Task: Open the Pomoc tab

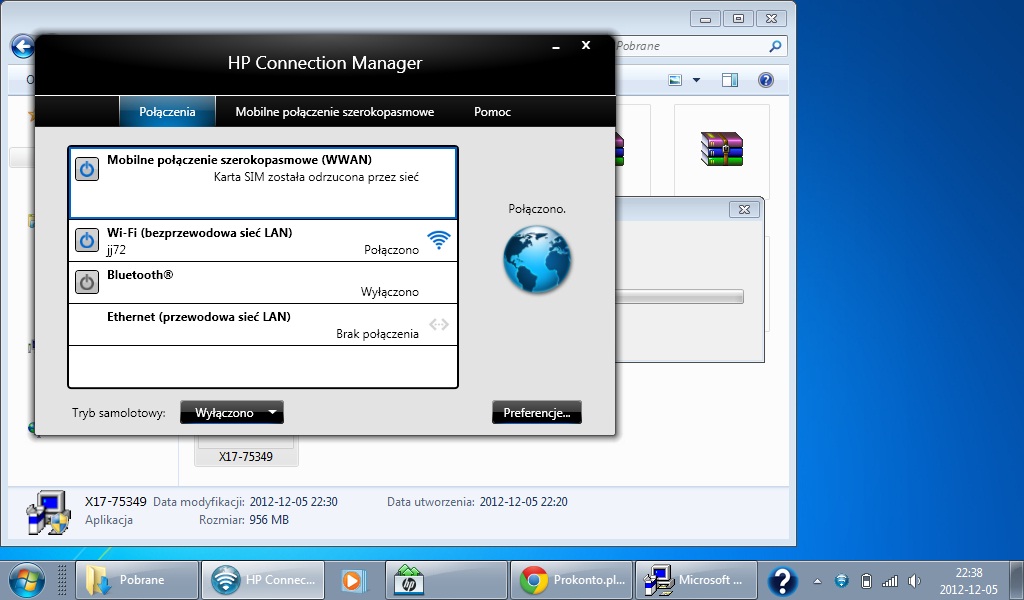Action: point(492,112)
